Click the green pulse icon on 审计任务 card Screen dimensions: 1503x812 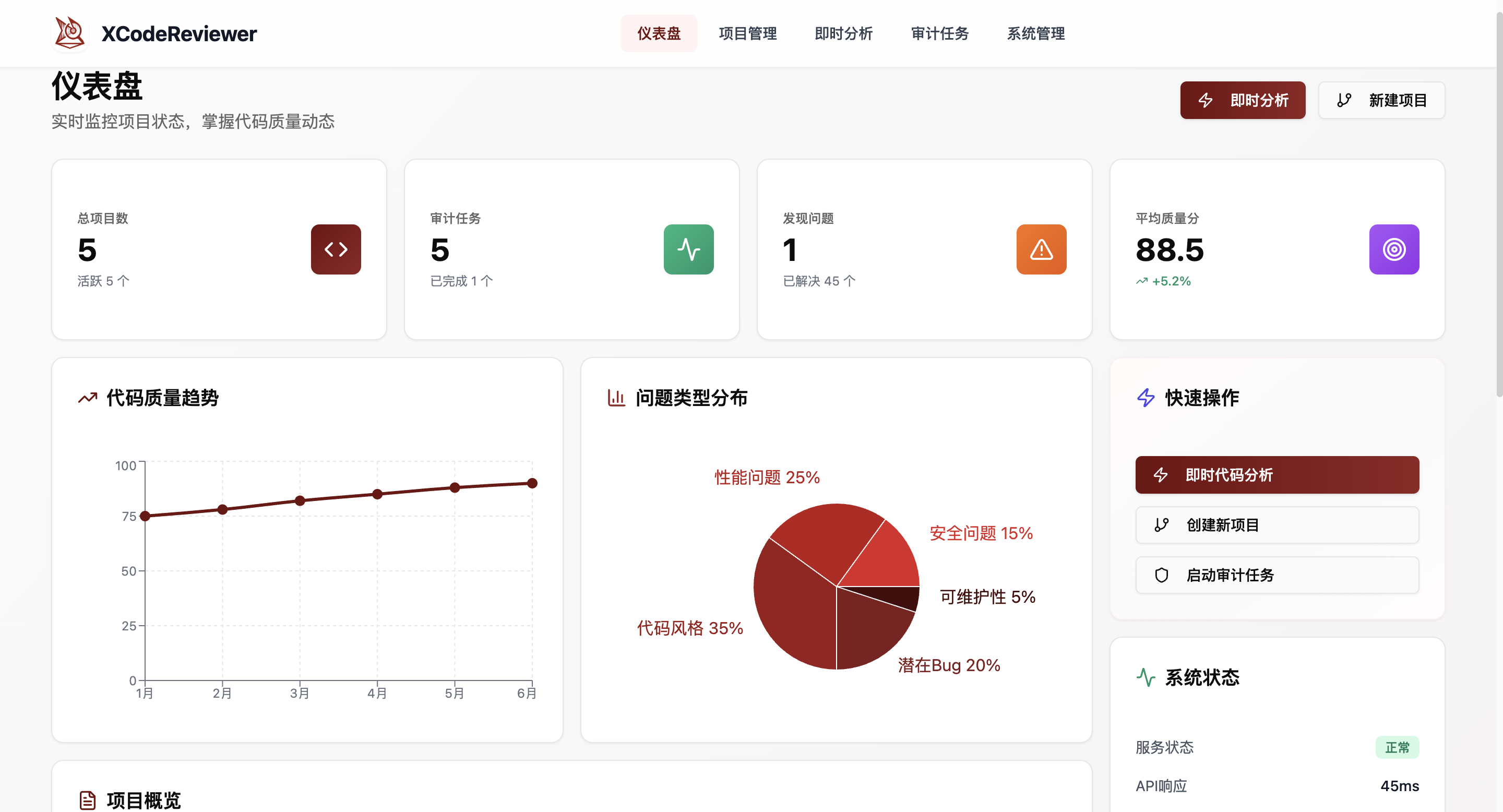coord(688,249)
